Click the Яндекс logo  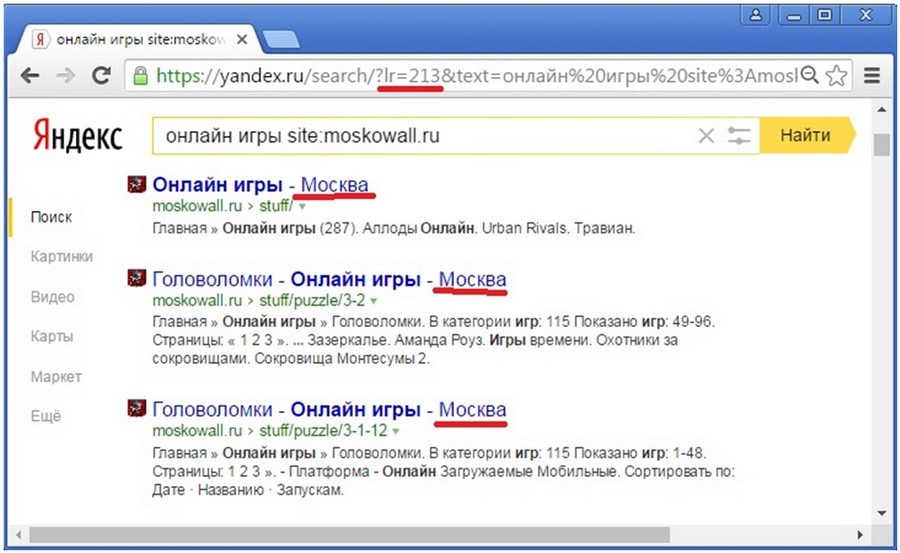point(77,136)
